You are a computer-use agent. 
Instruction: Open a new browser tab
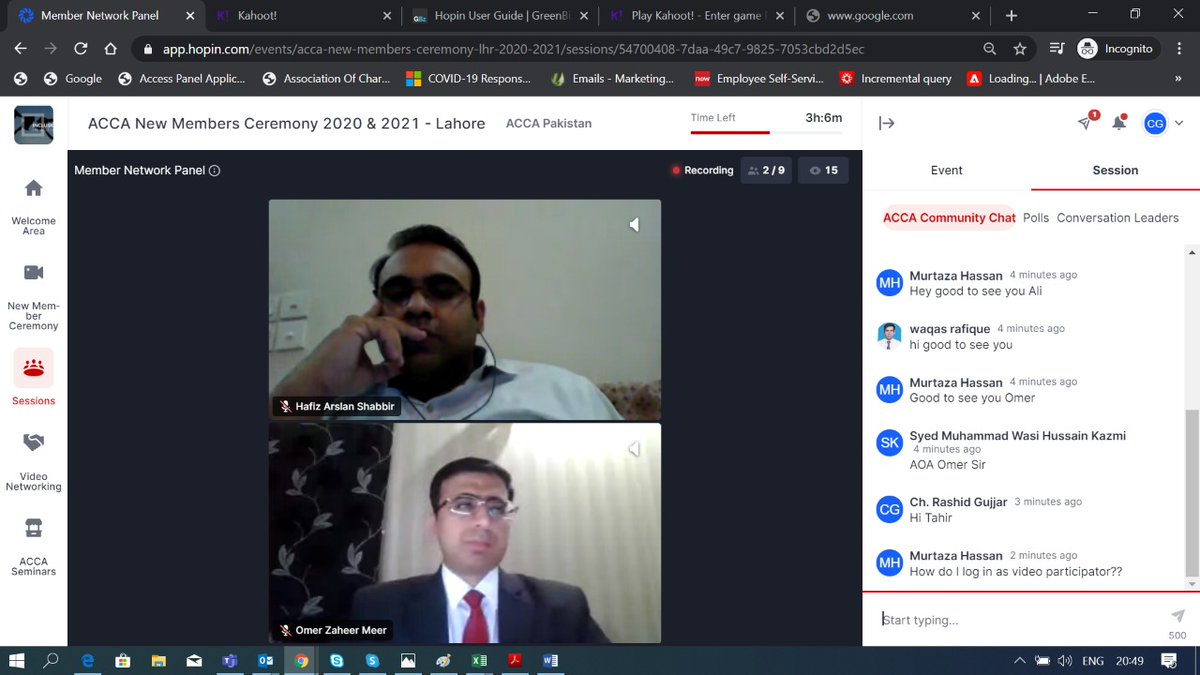click(x=1011, y=16)
